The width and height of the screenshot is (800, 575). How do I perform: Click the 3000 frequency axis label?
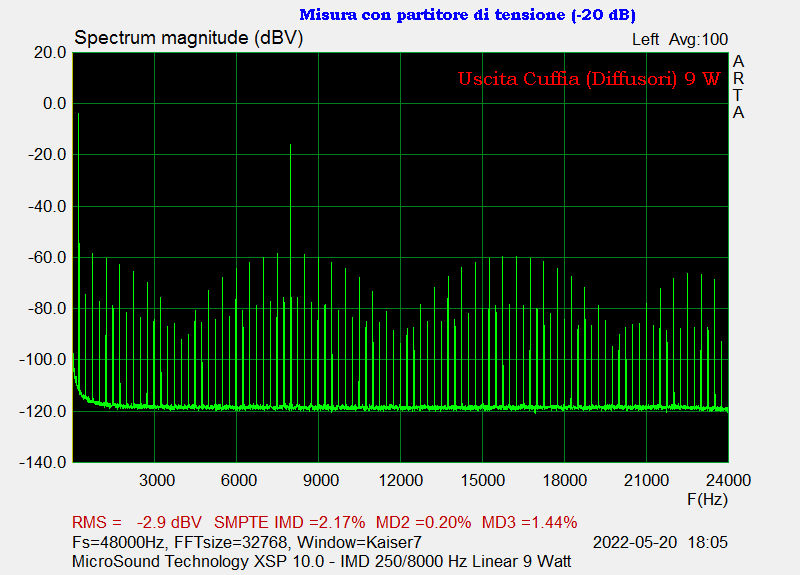[x=157, y=480]
